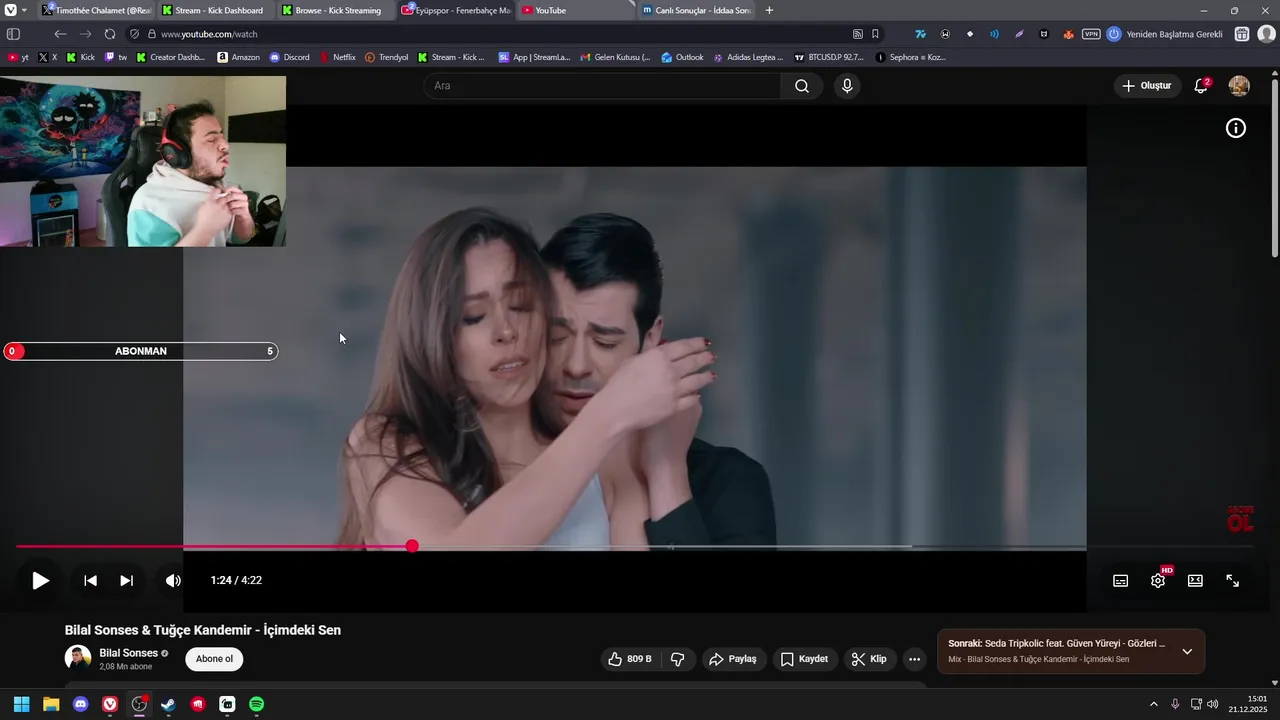Open page feeds RSS icon
Image resolution: width=1280 pixels, height=720 pixels.
click(x=857, y=34)
